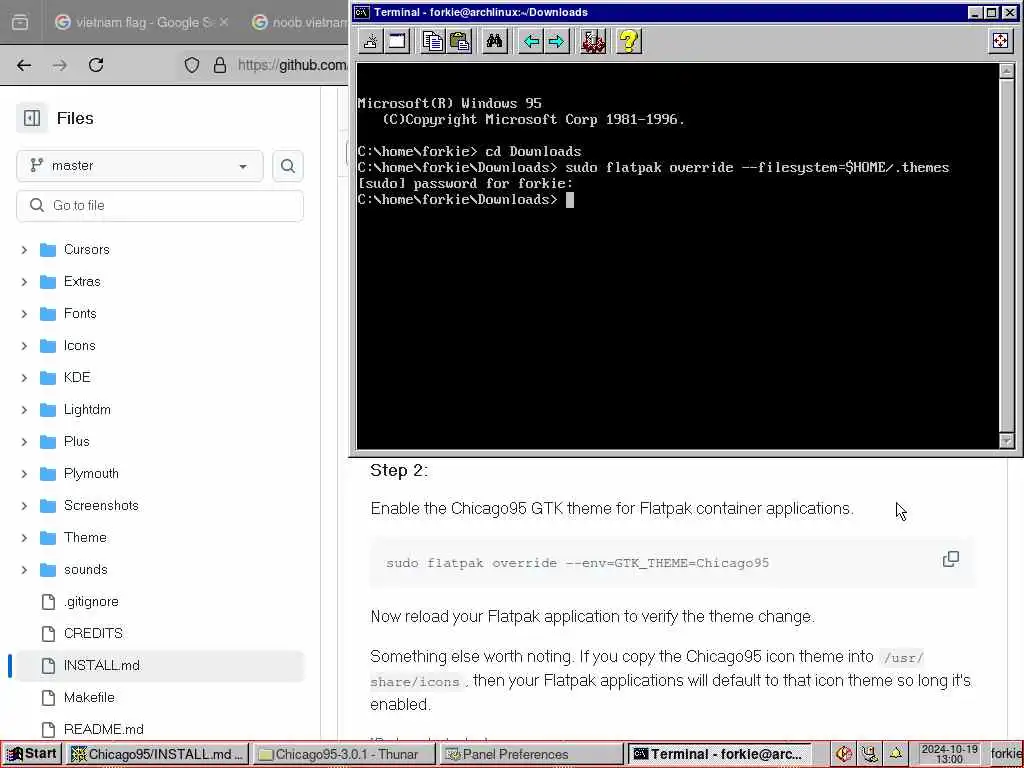Click the Step 2 heading

[x=398, y=471]
